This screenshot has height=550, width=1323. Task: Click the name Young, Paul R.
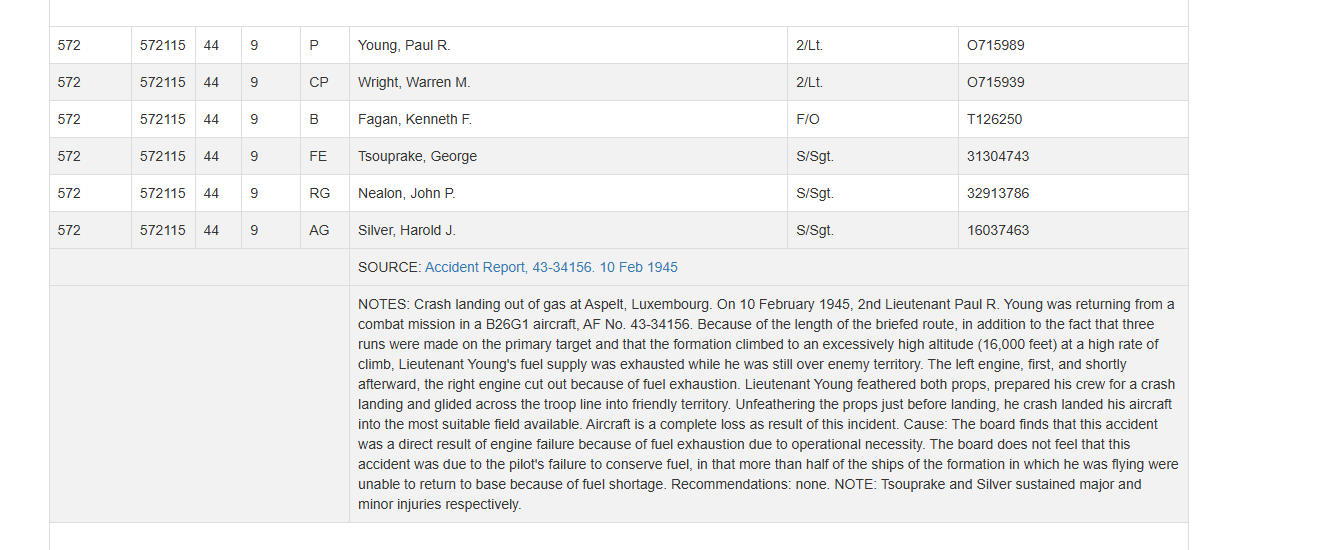point(404,45)
